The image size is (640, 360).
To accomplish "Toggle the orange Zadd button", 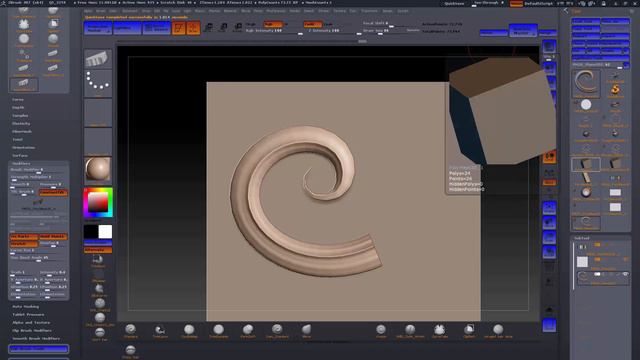I will 312,24.
